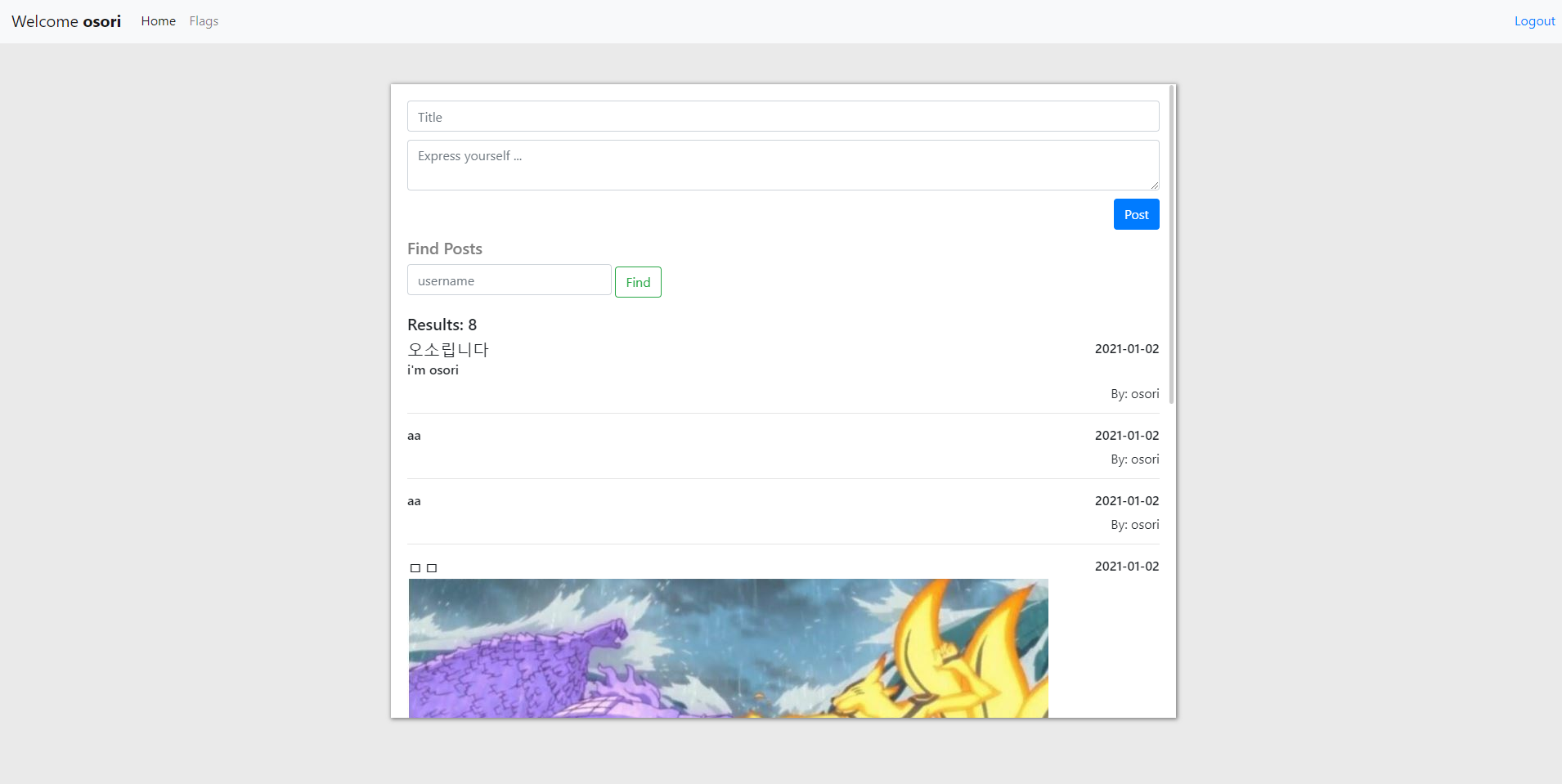Click the battle image in the post
Viewport: 1562px width, 784px height.
coord(728,648)
